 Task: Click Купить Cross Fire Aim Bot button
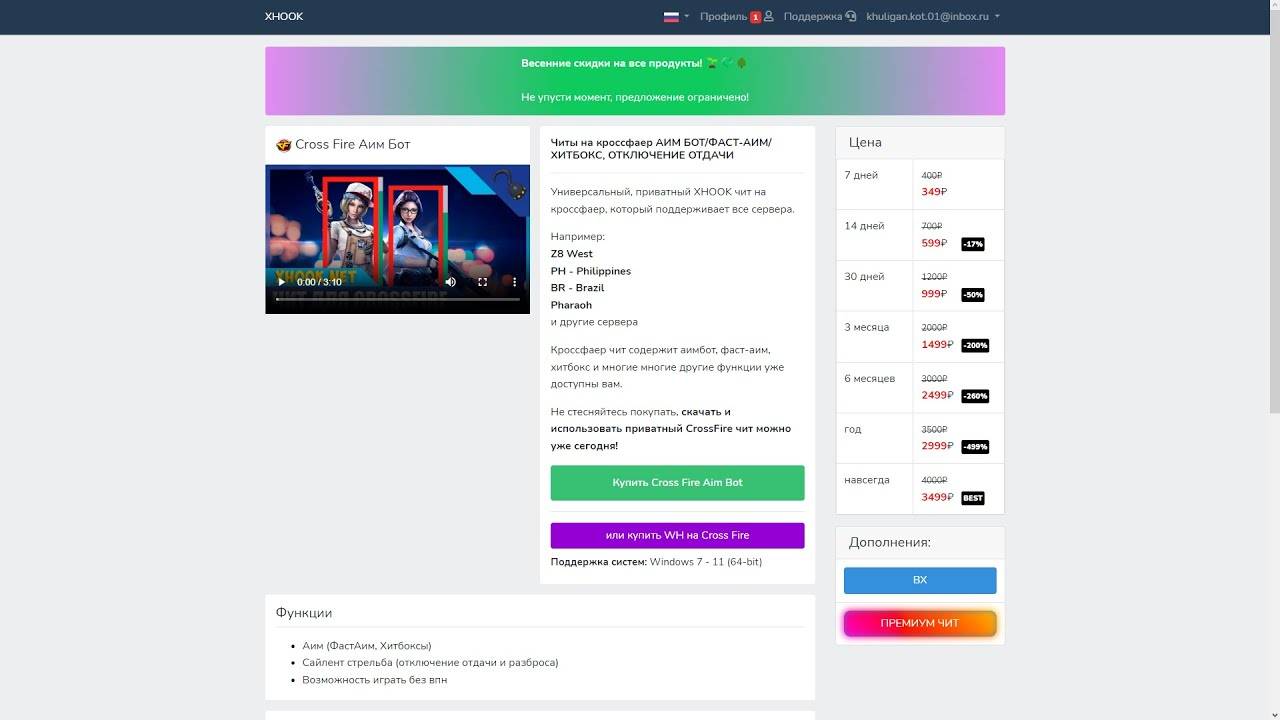tap(677, 482)
